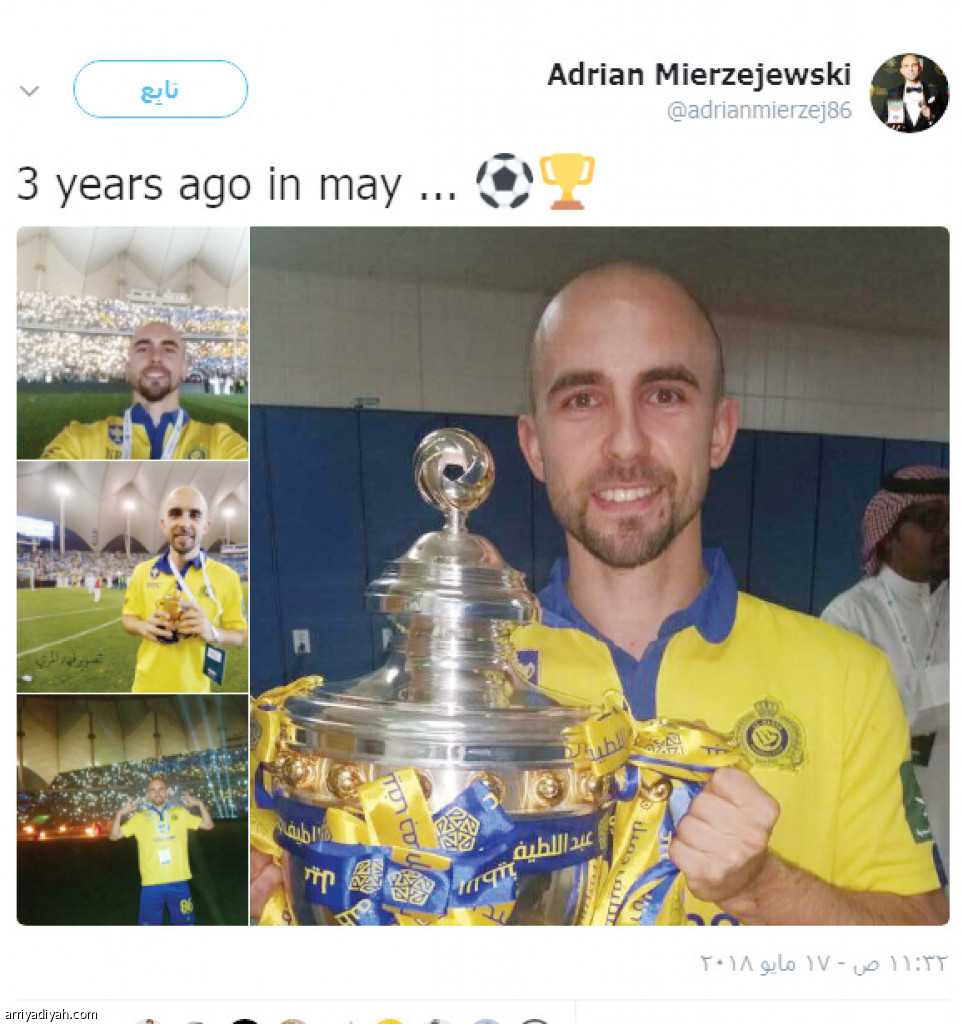Click the Al Nassr crest on yellow jersey
This screenshot has width=963, height=1024.
click(769, 734)
